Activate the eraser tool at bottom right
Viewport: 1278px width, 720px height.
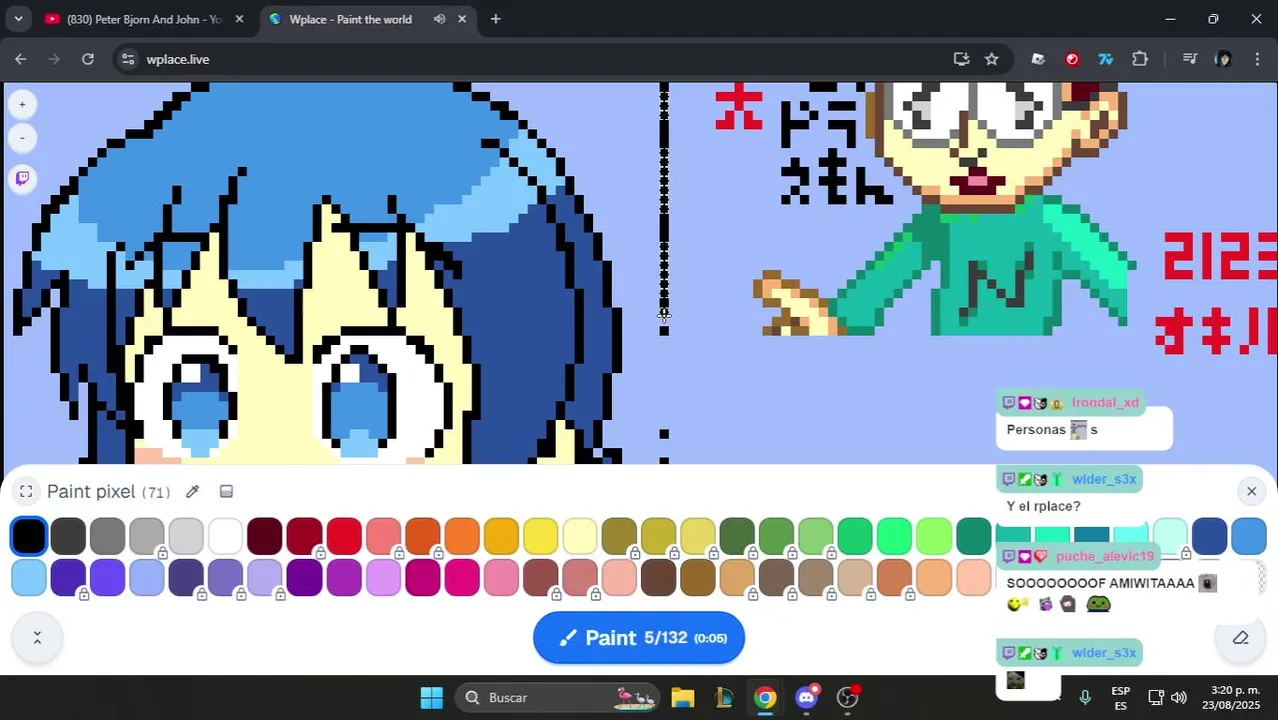[x=1240, y=638]
